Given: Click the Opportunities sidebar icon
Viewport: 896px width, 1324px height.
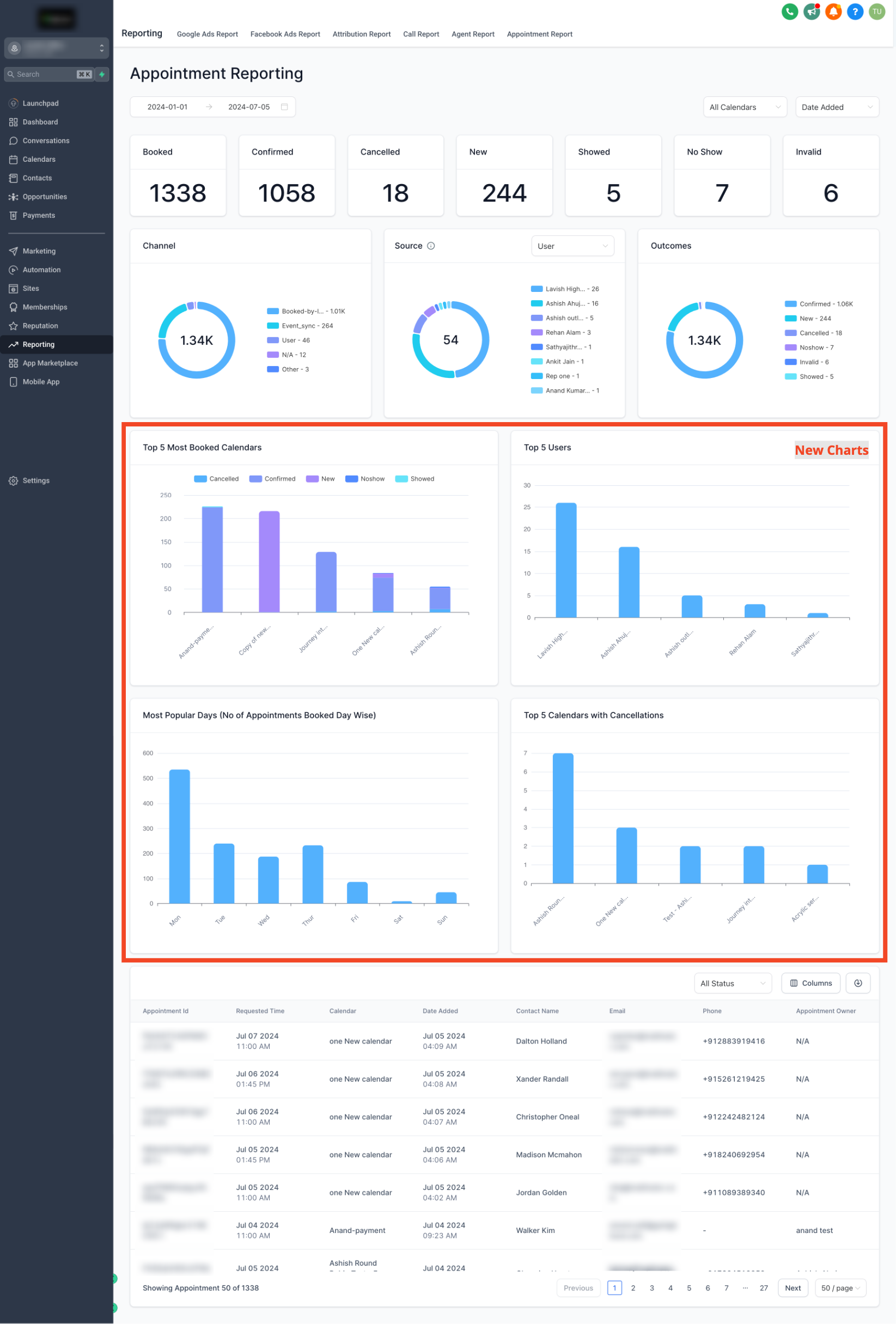Looking at the screenshot, I should (x=13, y=197).
